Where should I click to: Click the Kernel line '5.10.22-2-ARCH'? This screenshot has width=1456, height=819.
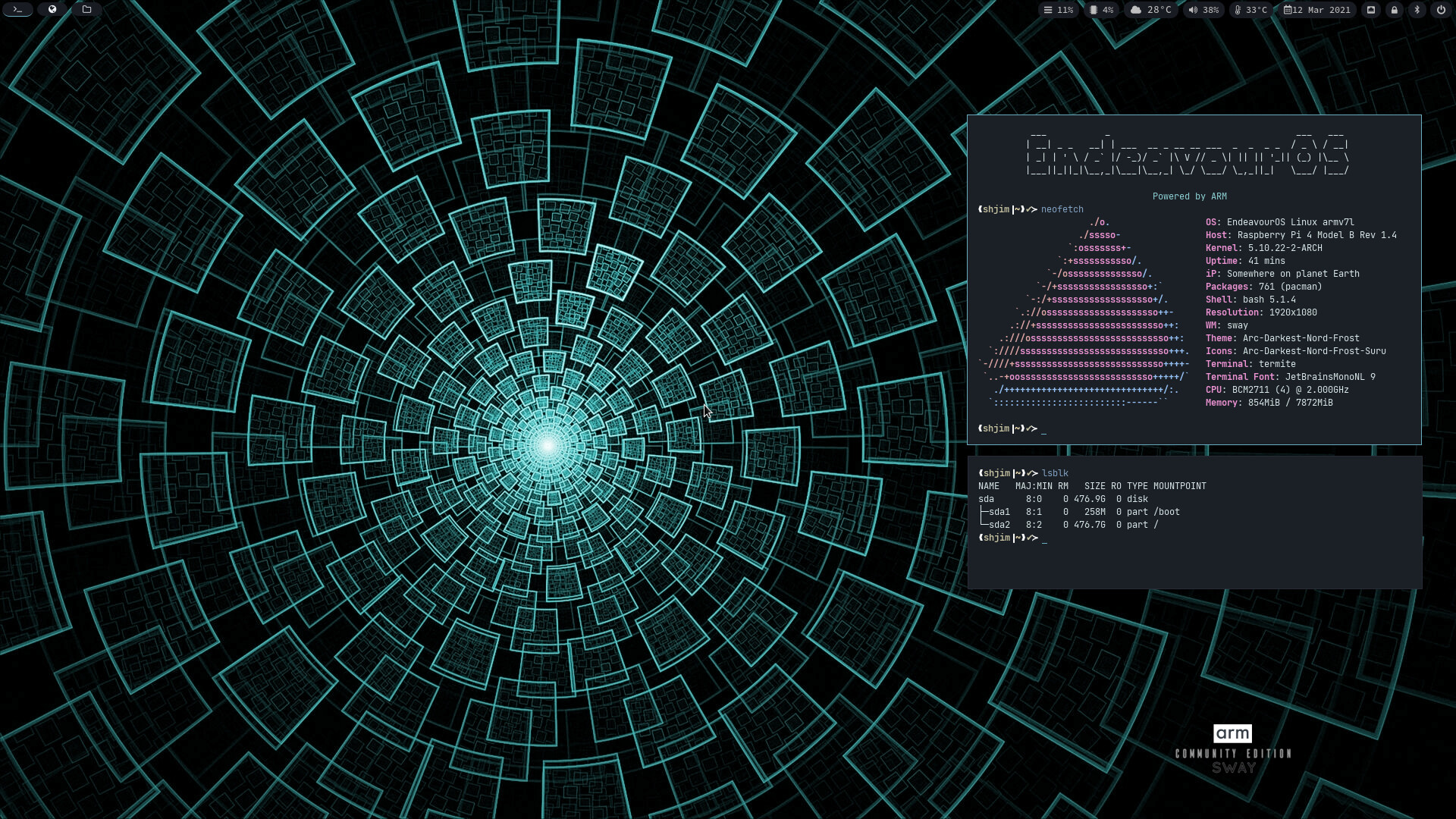click(1264, 248)
